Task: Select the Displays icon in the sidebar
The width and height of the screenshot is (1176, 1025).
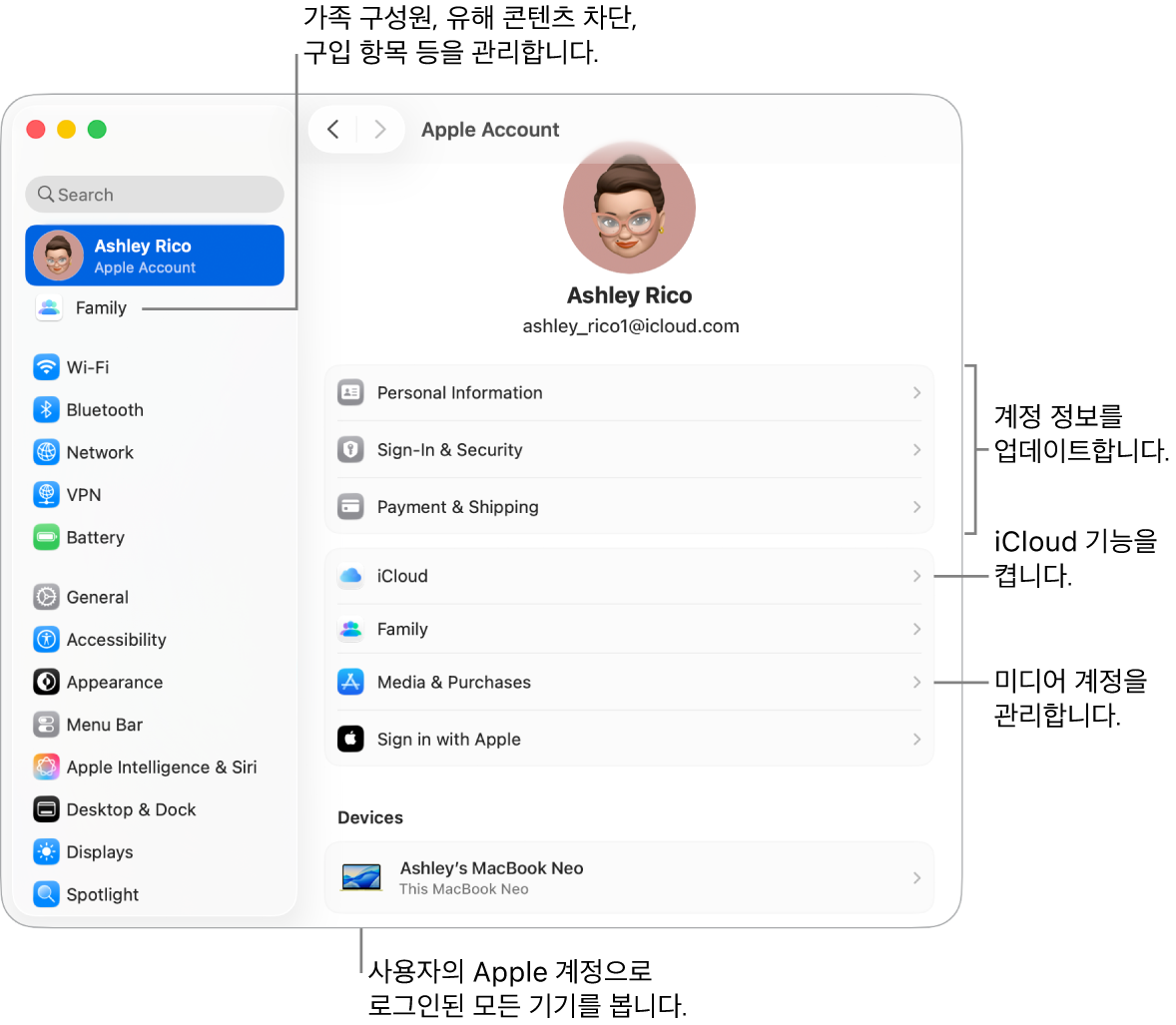Action: click(x=46, y=851)
